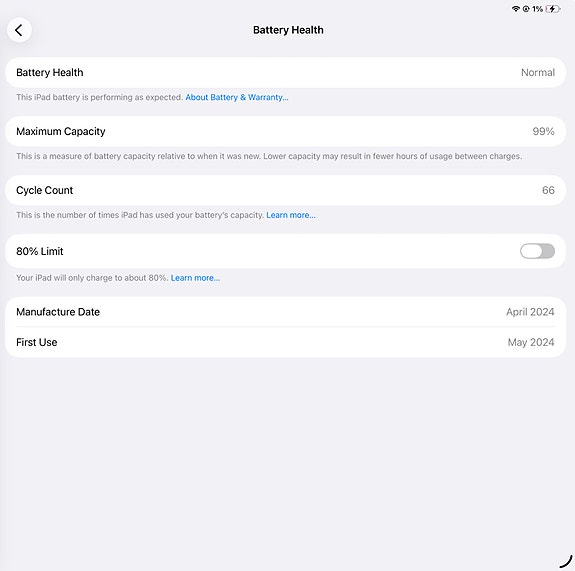The image size is (575, 571).
Task: Tap the Normal status value
Action: [538, 73]
